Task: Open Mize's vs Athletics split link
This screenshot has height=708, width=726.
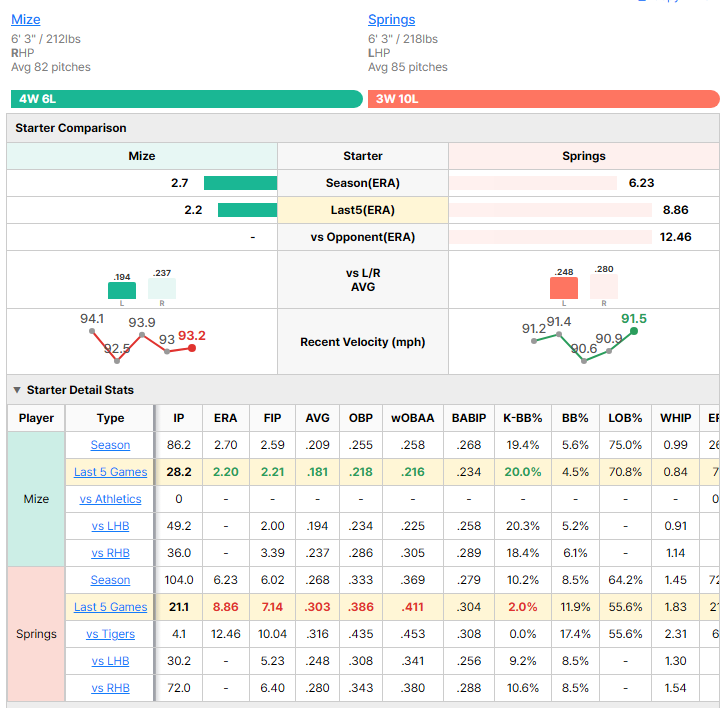Action: pyautogui.click(x=110, y=499)
